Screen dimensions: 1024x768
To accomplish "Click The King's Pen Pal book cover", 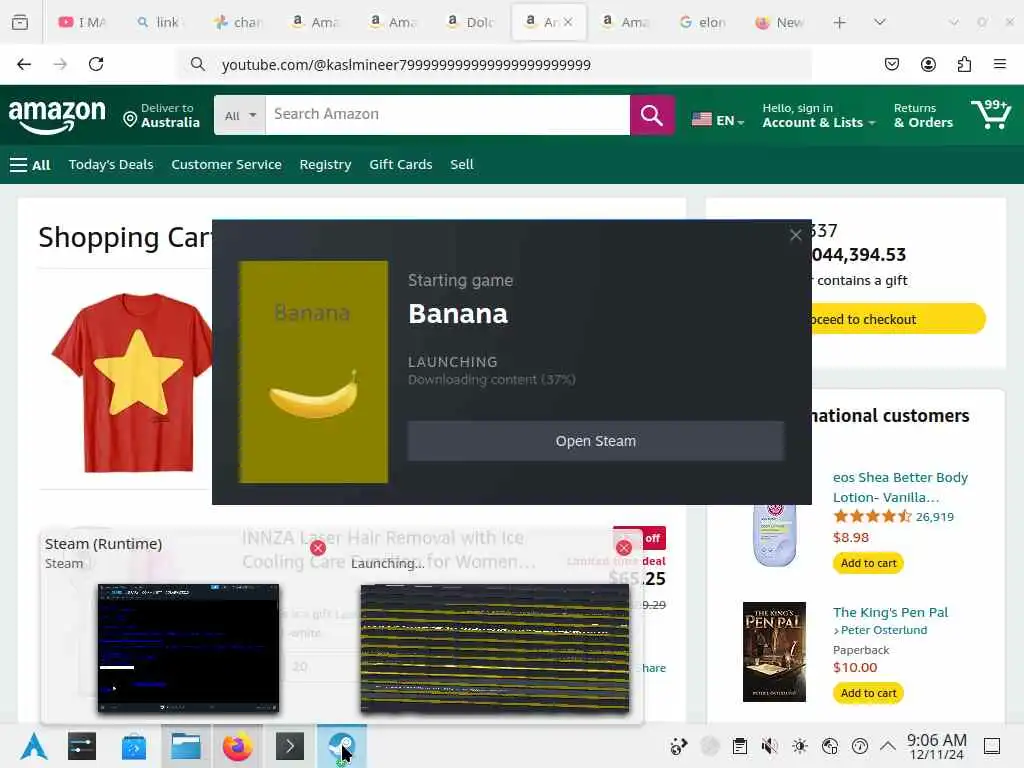I will pos(774,652).
